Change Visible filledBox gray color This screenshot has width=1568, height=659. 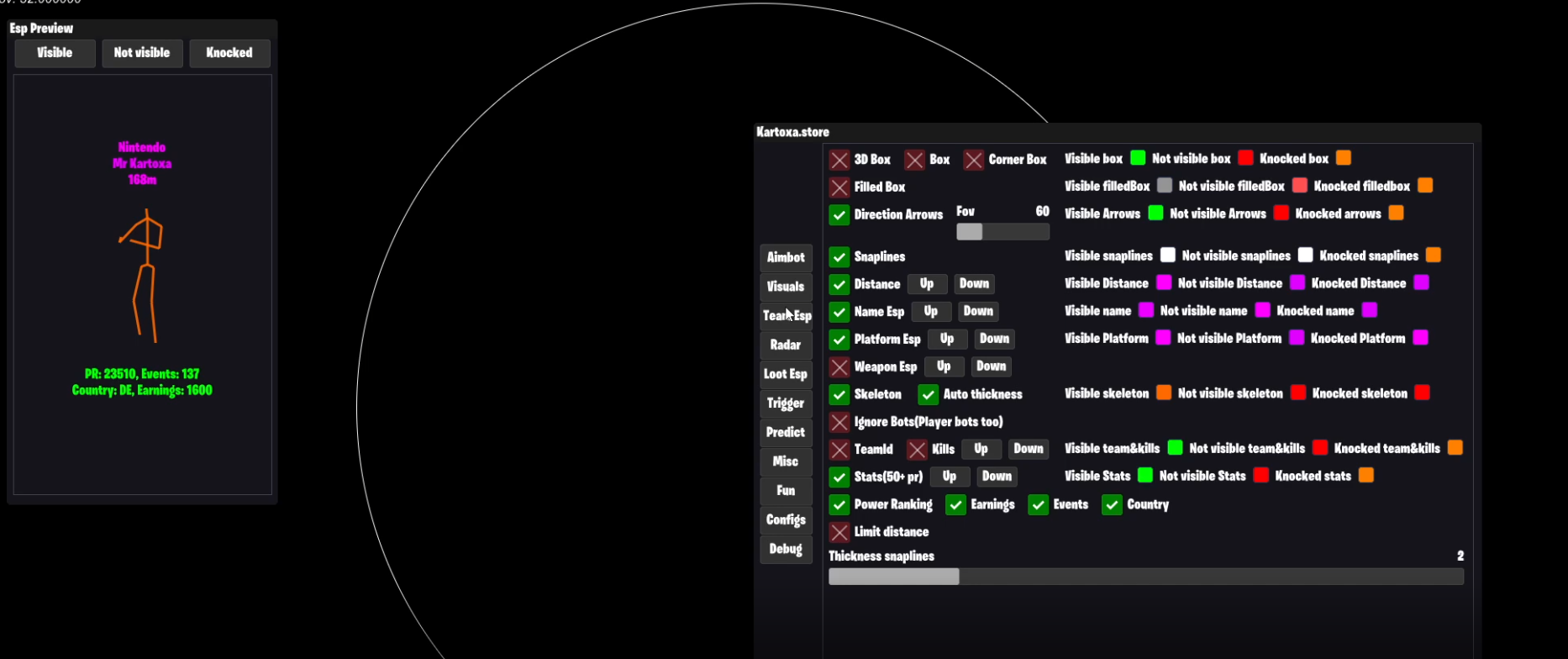coord(1165,185)
